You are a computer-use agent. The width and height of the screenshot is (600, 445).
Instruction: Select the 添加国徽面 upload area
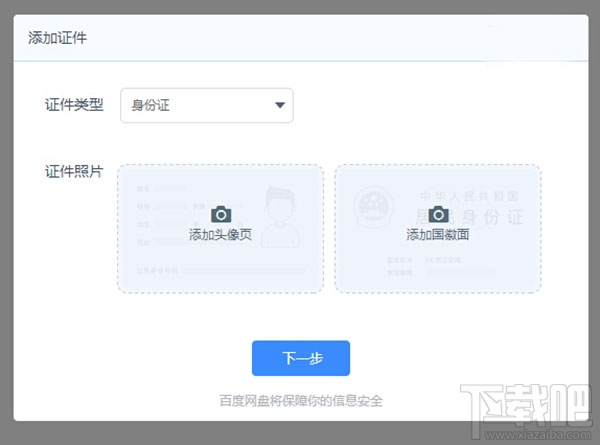point(438,229)
